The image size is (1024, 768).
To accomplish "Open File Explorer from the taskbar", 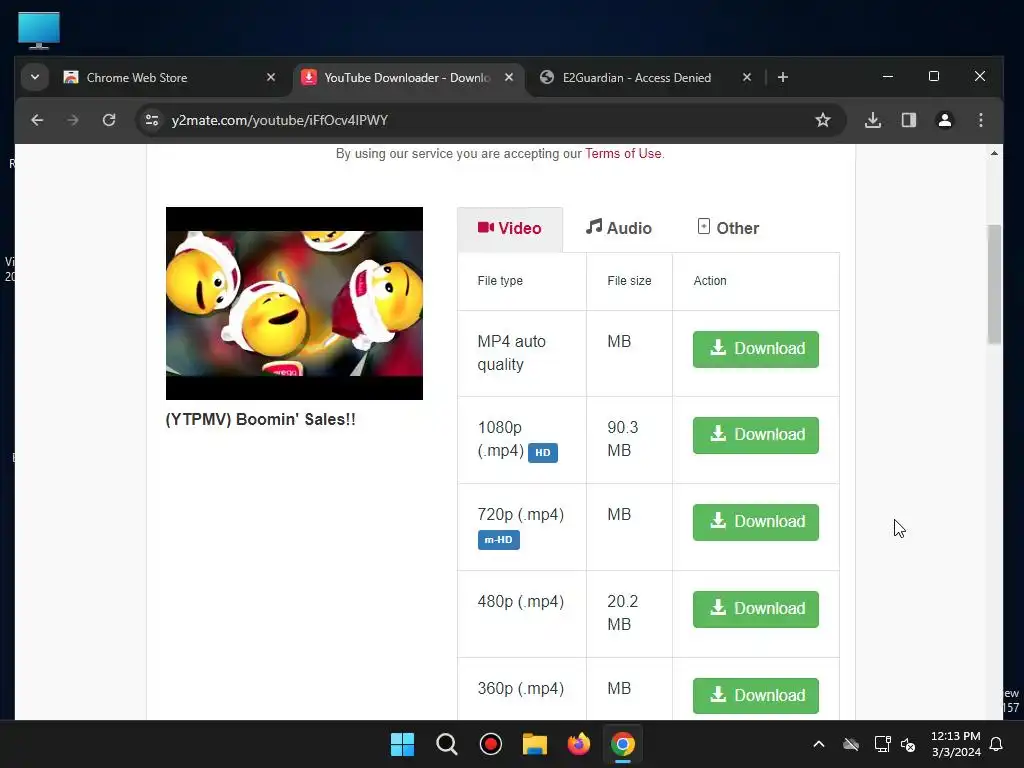I will [x=535, y=744].
